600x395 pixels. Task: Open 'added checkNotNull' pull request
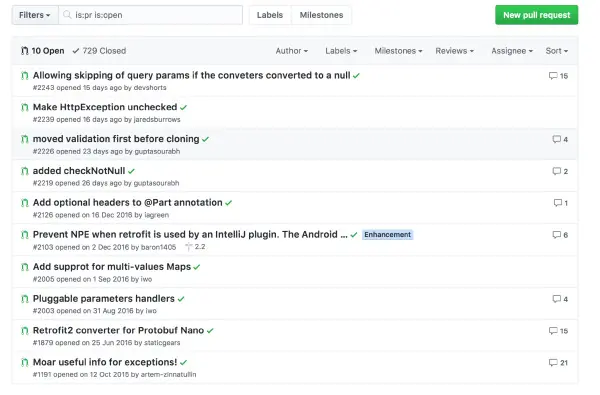tap(79, 171)
